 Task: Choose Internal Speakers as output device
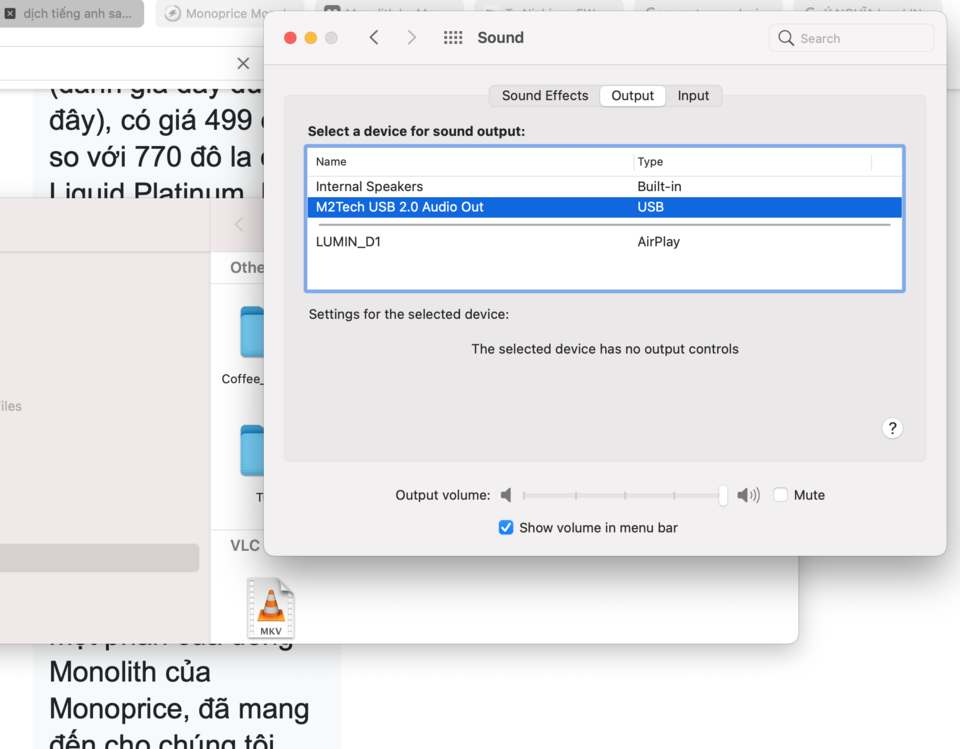pyautogui.click(x=604, y=186)
